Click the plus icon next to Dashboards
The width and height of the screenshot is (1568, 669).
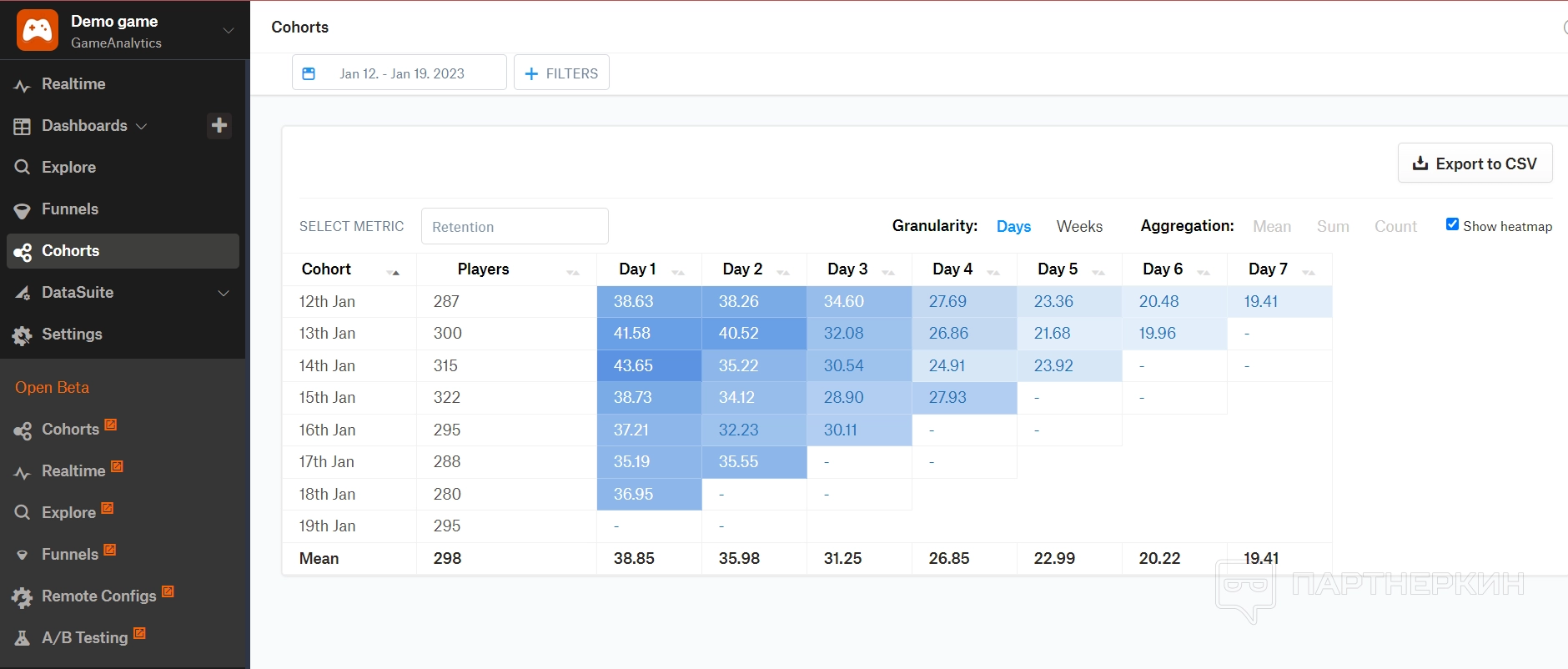[219, 125]
